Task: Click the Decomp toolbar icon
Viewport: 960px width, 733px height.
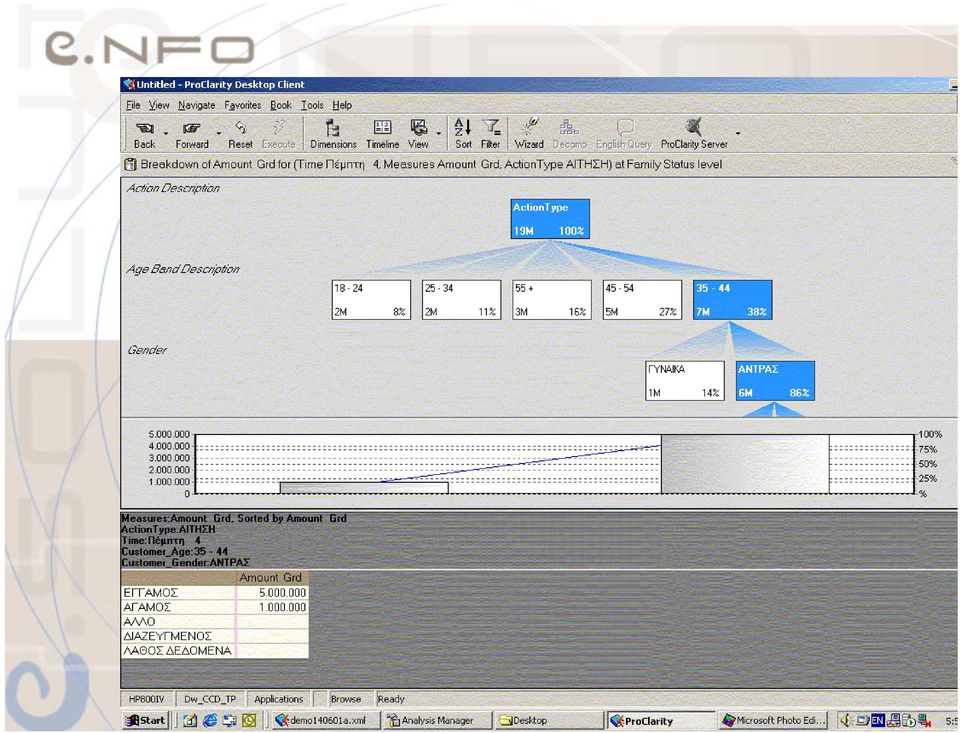Action: tap(569, 134)
